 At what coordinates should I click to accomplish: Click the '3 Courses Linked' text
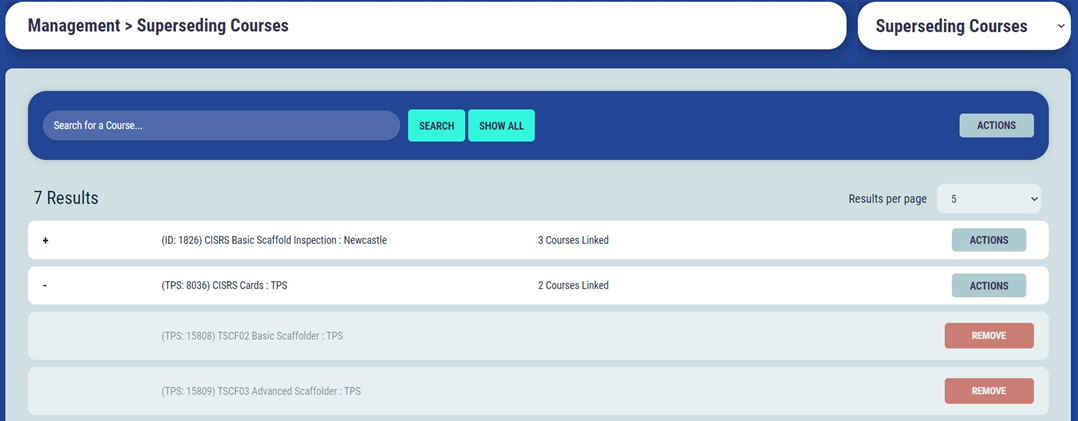coord(573,241)
